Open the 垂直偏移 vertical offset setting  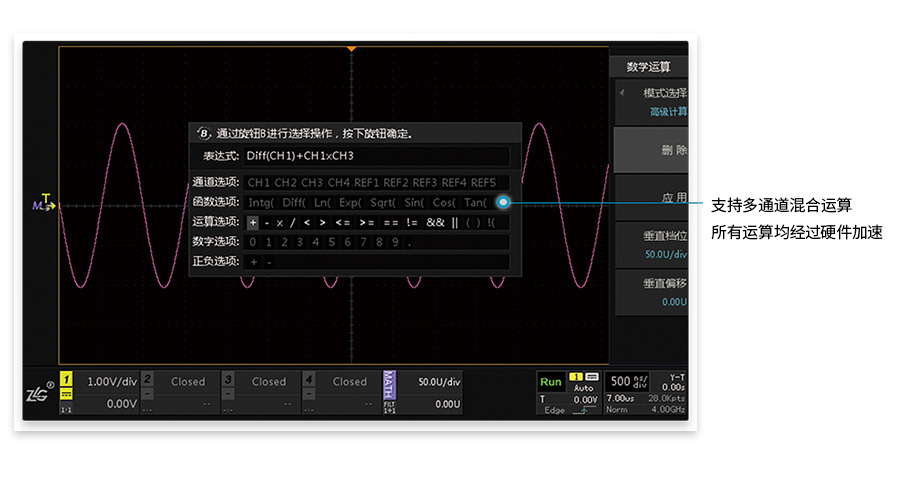[x=650, y=292]
